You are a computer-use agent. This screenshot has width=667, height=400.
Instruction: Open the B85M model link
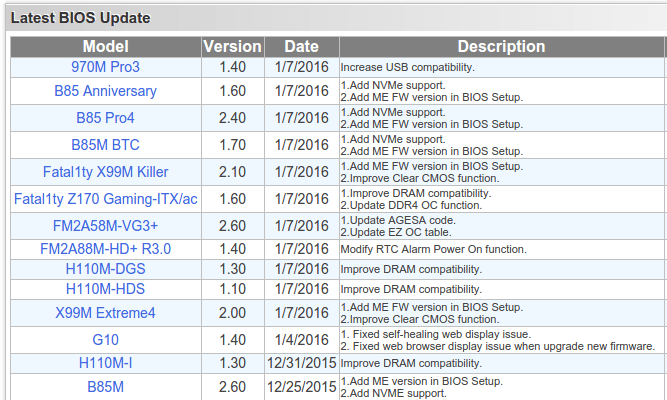click(x=105, y=387)
